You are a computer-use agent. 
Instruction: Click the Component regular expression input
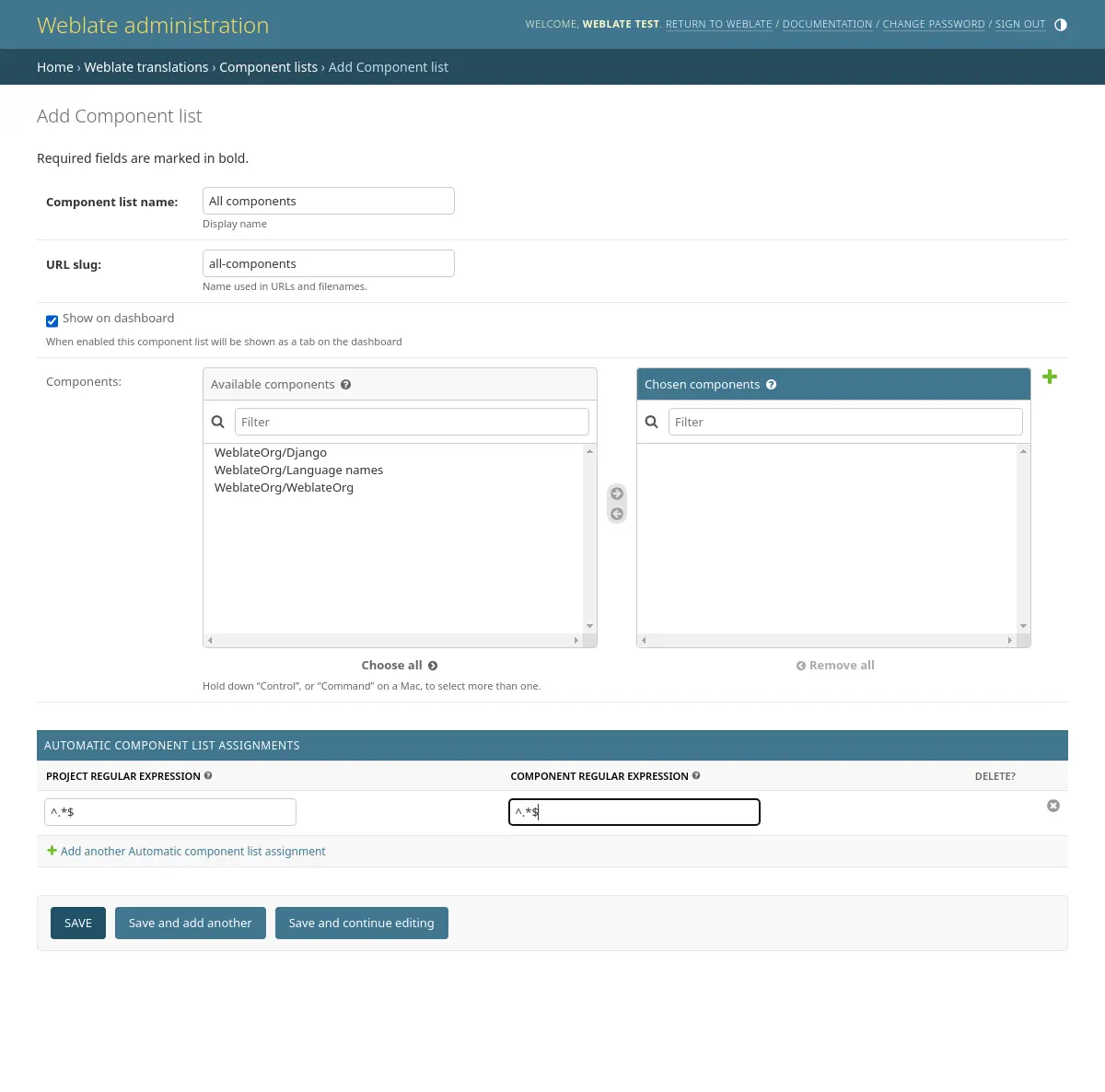634,812
